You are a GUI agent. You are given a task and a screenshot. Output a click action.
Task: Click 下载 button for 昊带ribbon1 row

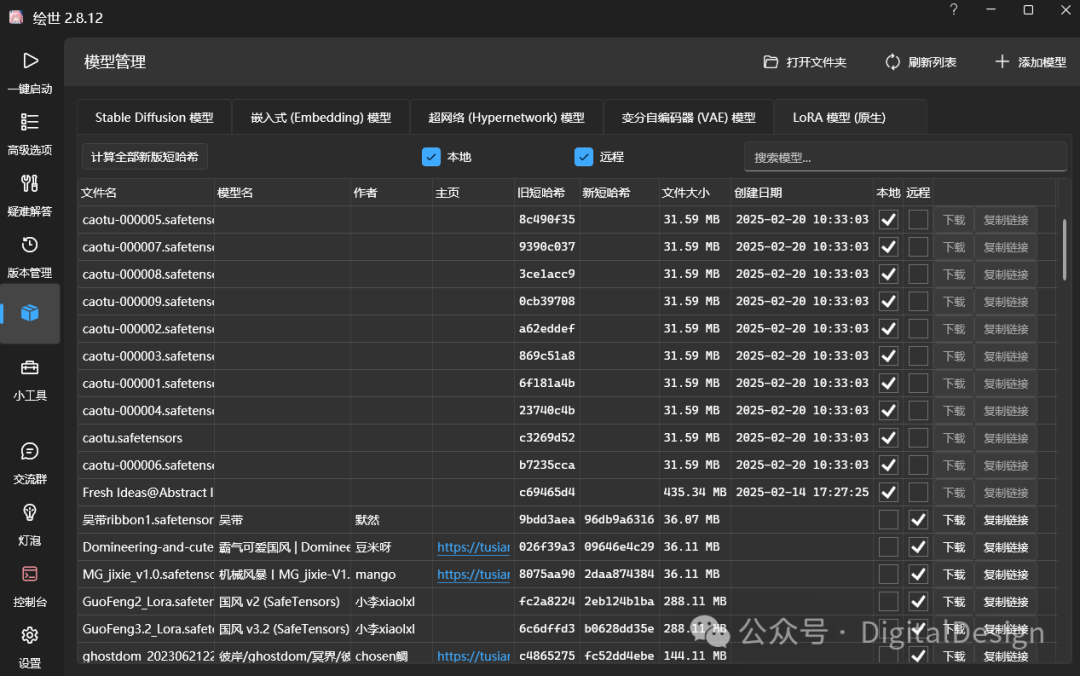(954, 520)
